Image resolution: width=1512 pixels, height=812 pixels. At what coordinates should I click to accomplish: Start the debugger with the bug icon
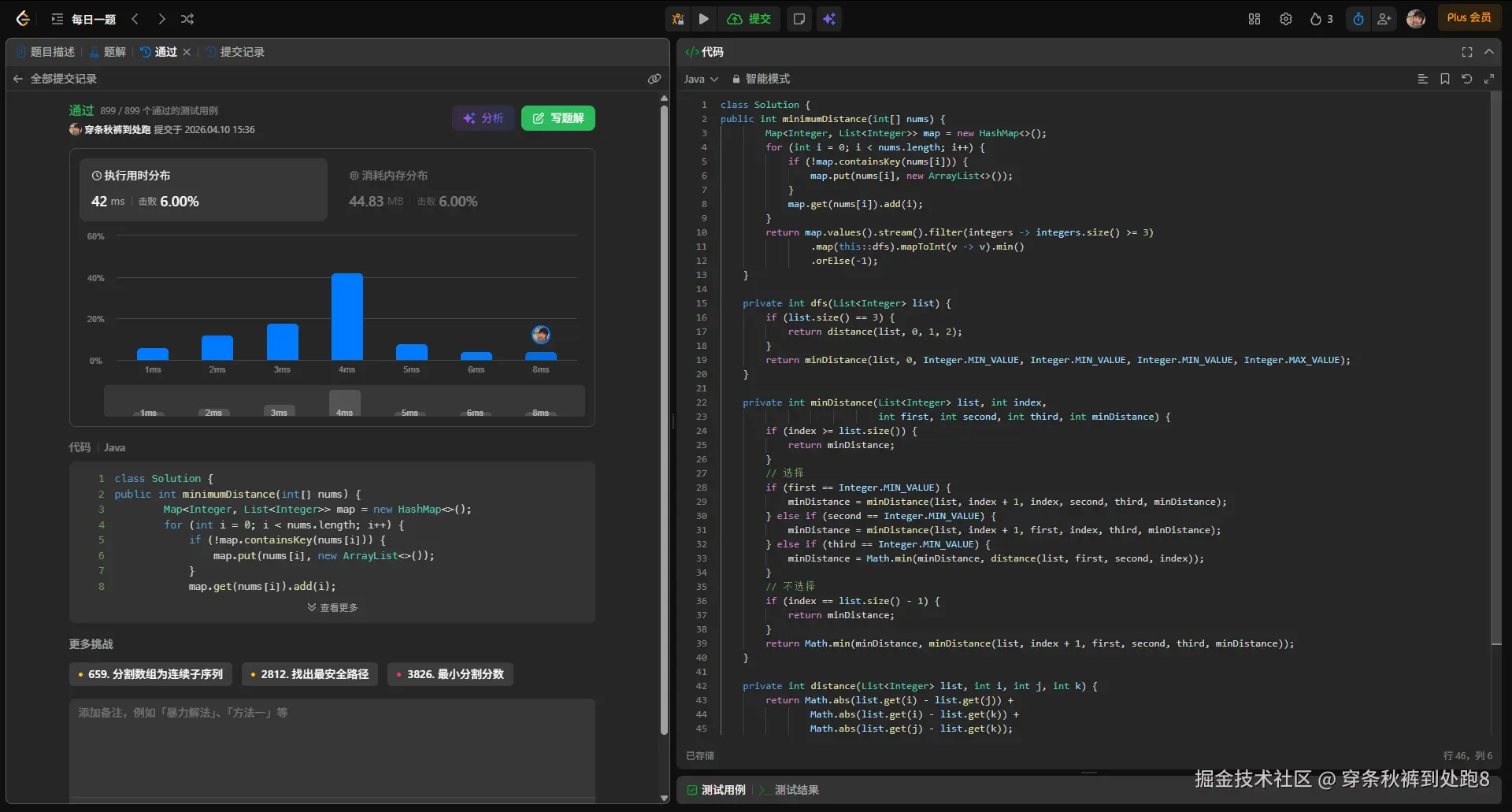pos(678,19)
